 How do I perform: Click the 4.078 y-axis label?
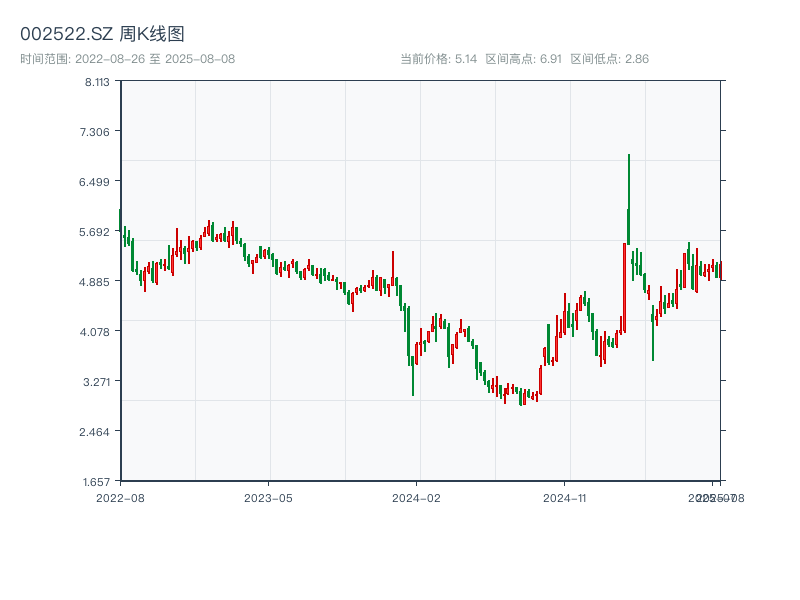pos(97,331)
